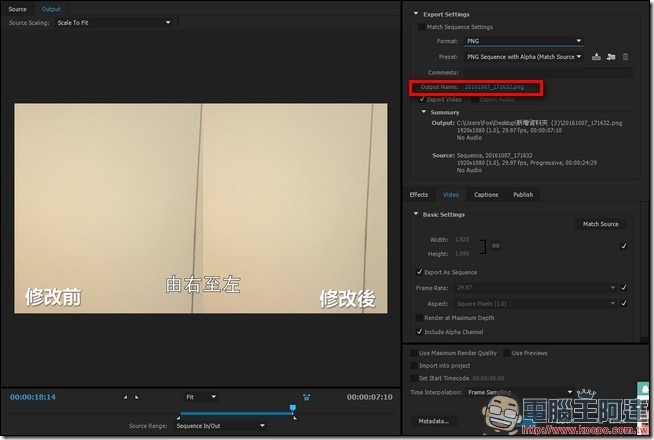Click the output preview image
Screen dimensions: 654x440
click(x=201, y=209)
